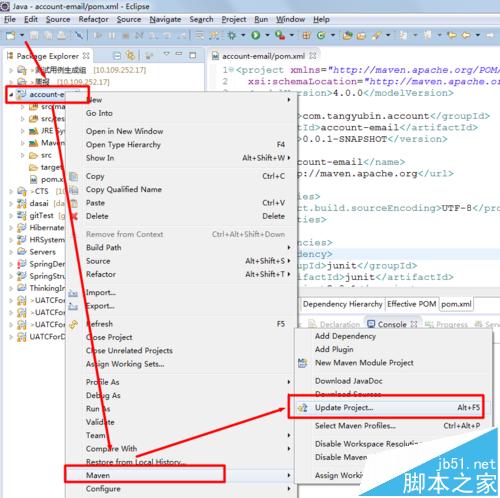Screen dimensions: 500x498
Task: Choose Close Unrelated Projects
Action: (129, 351)
